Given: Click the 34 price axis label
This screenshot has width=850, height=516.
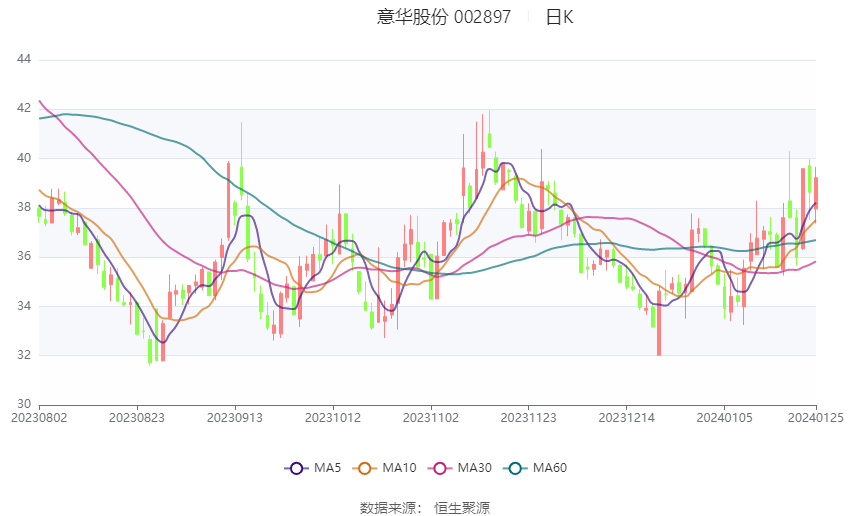Looking at the screenshot, I should 24,306.
